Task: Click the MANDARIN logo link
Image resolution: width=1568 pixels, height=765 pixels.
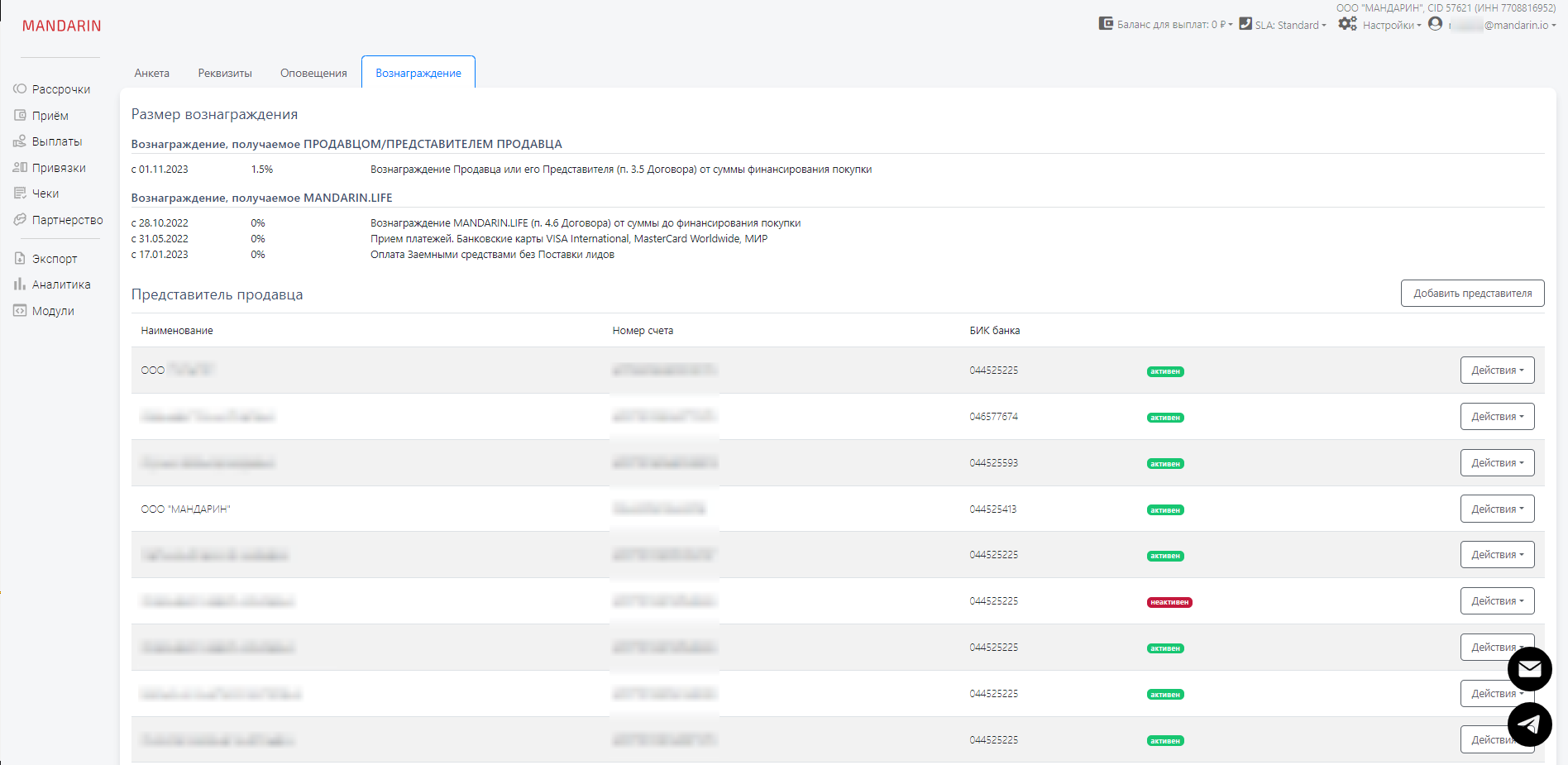Action: coord(62,26)
